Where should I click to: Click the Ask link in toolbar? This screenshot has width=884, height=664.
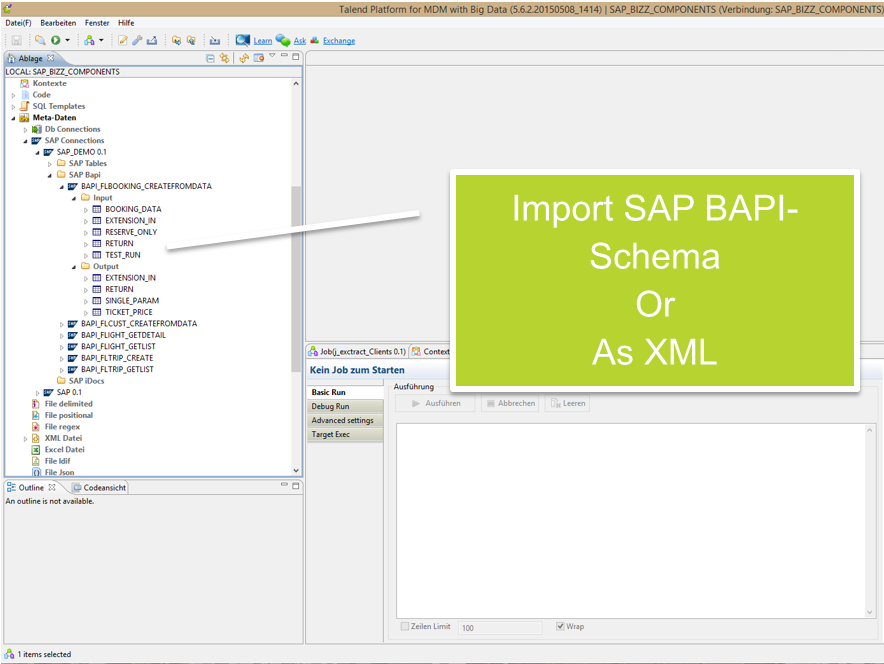pyautogui.click(x=299, y=41)
